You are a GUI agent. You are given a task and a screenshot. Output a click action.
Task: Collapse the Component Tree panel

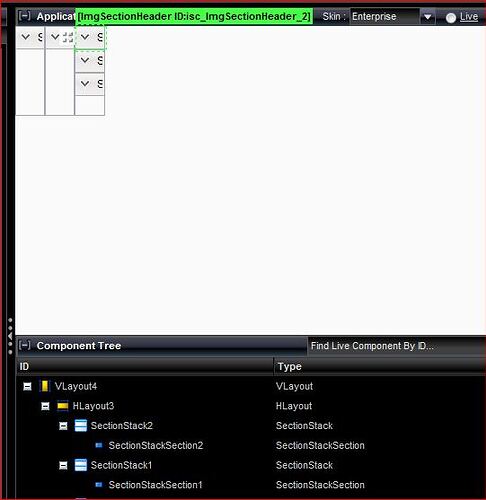pyautogui.click(x=24, y=345)
